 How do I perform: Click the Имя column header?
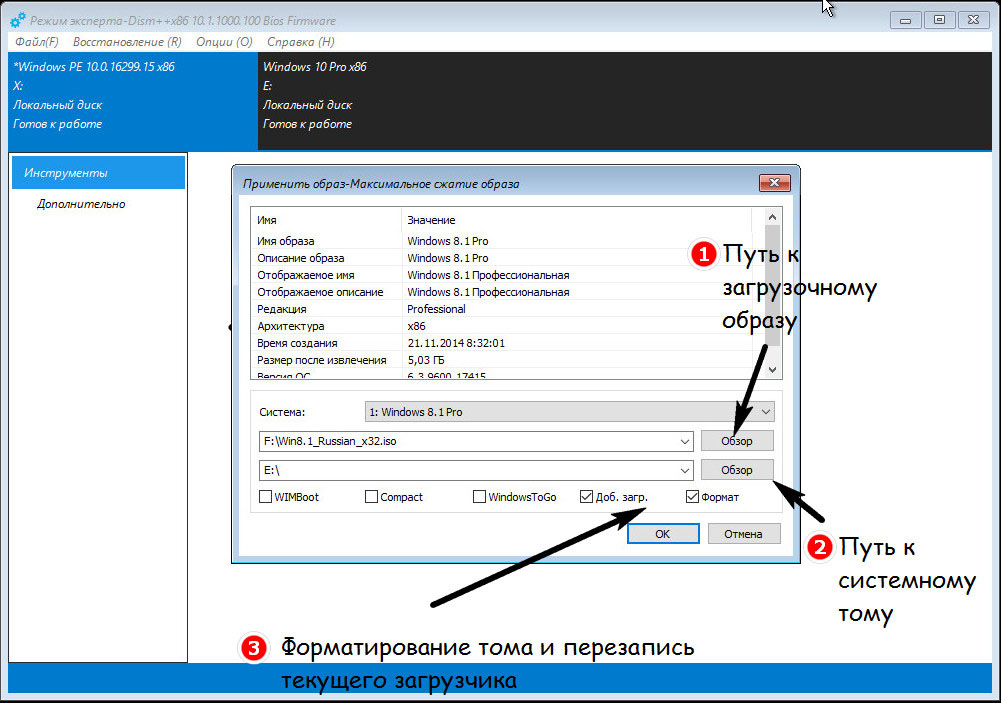tap(326, 220)
